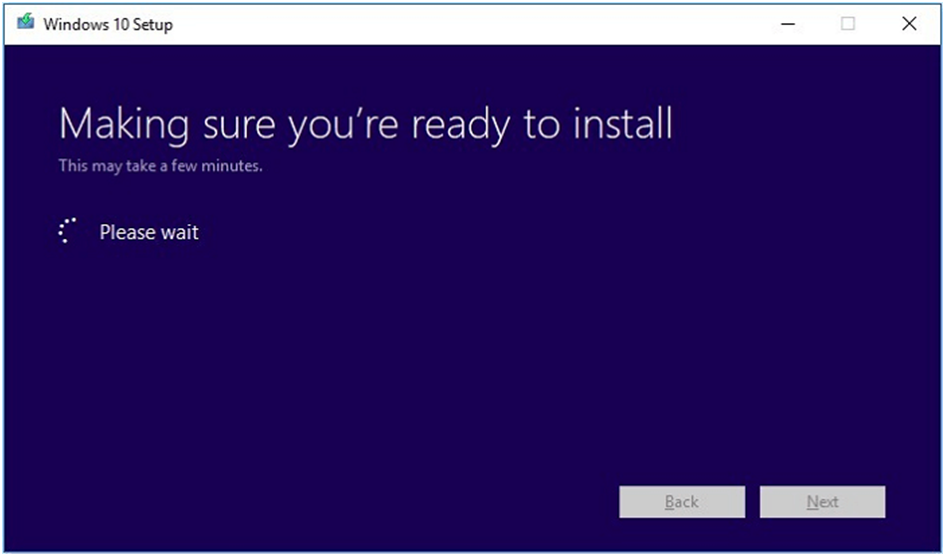The image size is (945, 556).
Task: Click the 'This may take a few minutes.' text
Action: [160, 166]
